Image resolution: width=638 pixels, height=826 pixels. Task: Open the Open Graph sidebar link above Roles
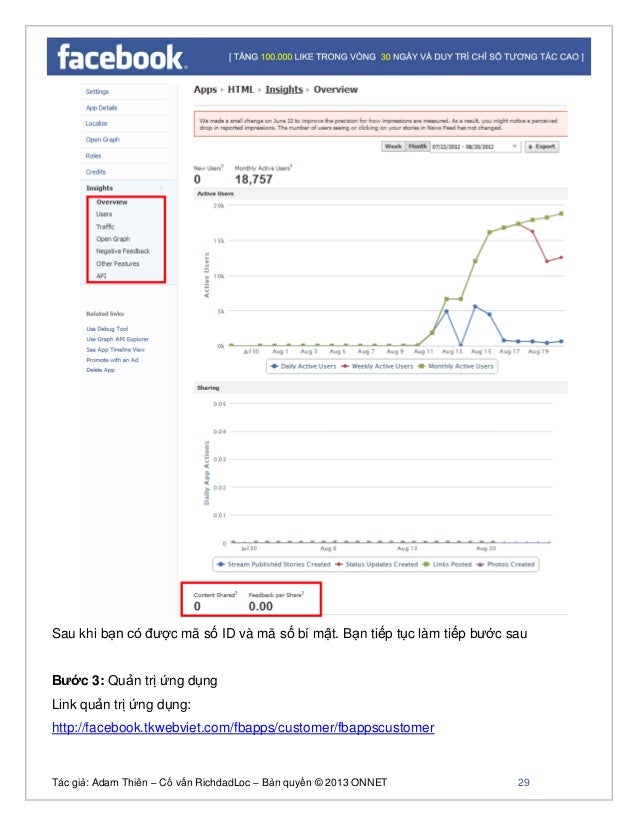pos(102,140)
